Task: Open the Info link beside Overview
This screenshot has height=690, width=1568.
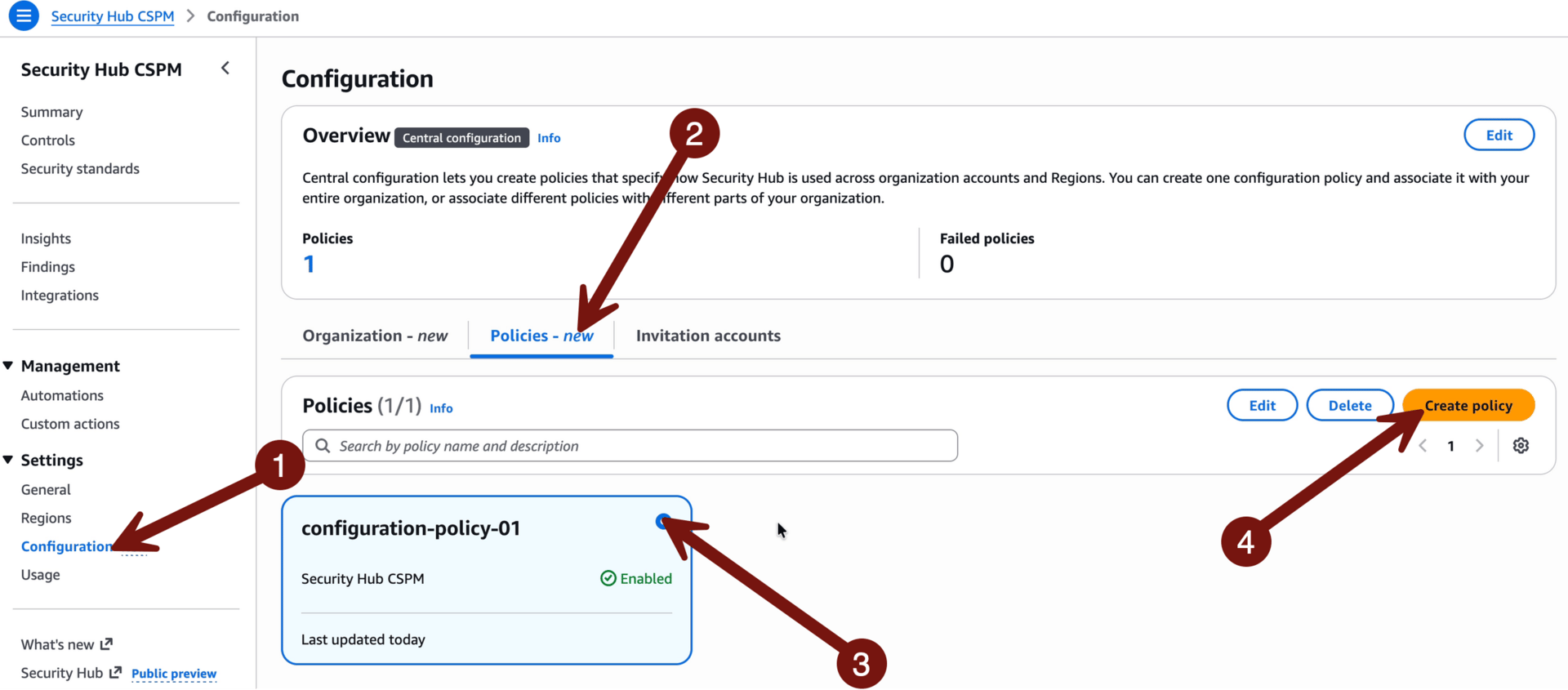Action: click(x=549, y=138)
